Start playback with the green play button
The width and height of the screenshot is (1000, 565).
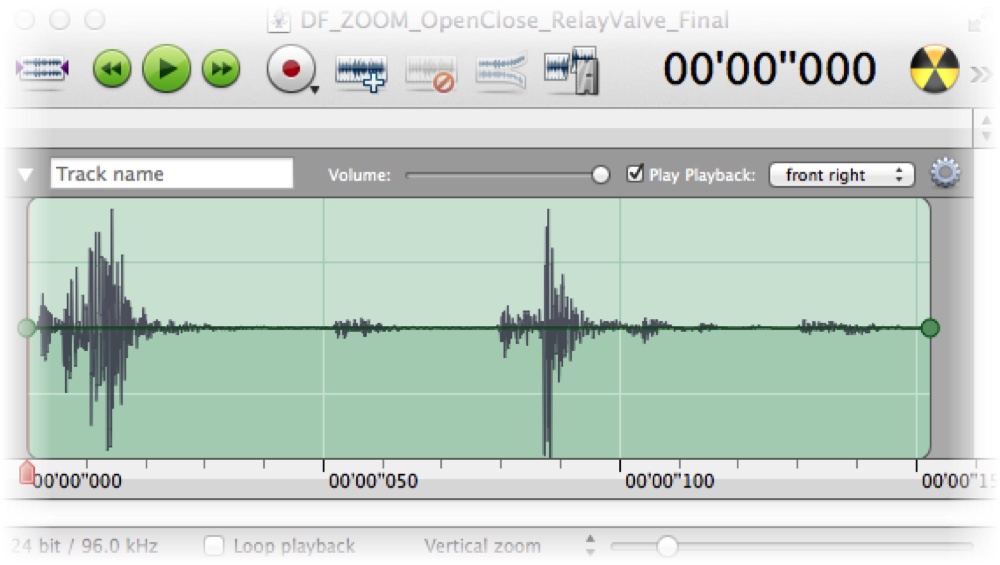pyautogui.click(x=166, y=68)
